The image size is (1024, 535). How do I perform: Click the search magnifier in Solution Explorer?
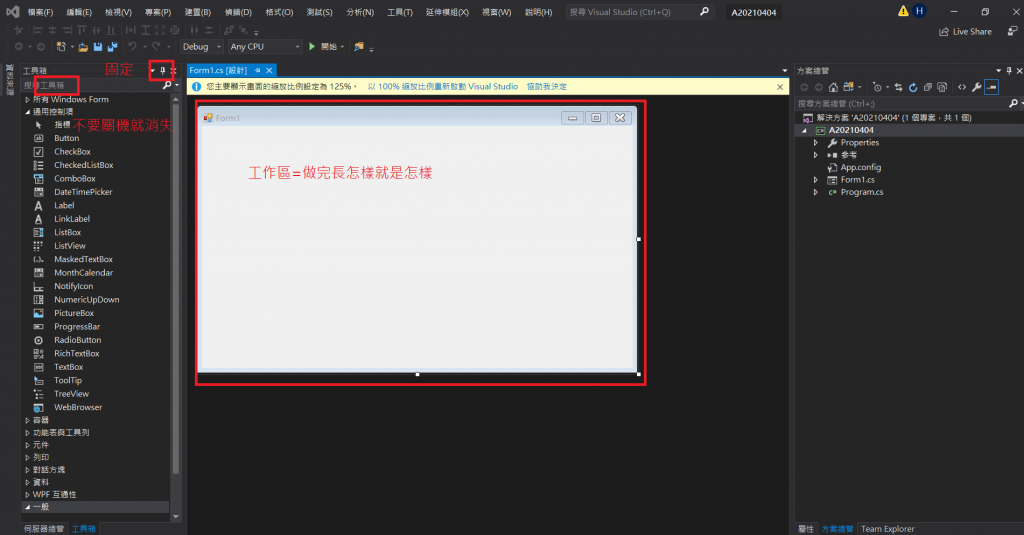tap(1013, 103)
